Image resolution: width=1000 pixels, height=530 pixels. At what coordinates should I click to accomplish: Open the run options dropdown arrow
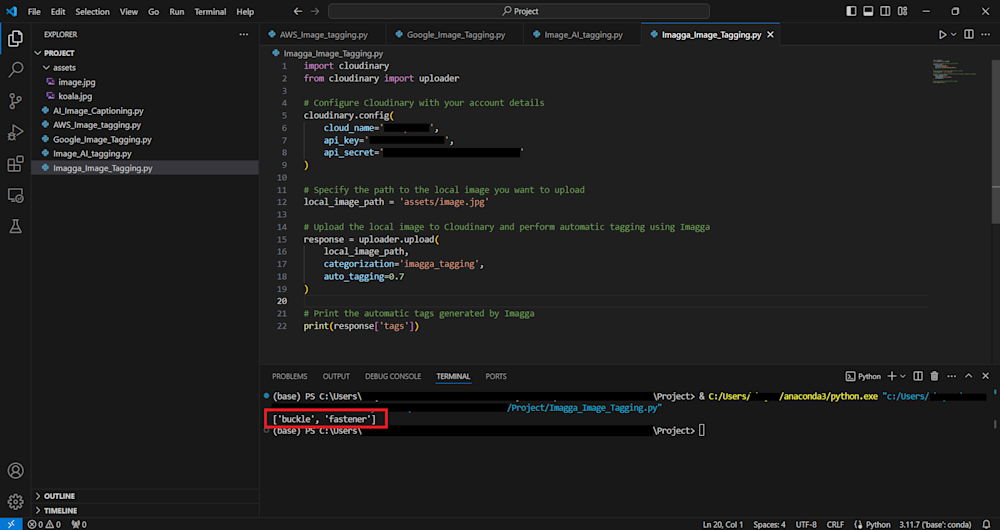click(953, 34)
